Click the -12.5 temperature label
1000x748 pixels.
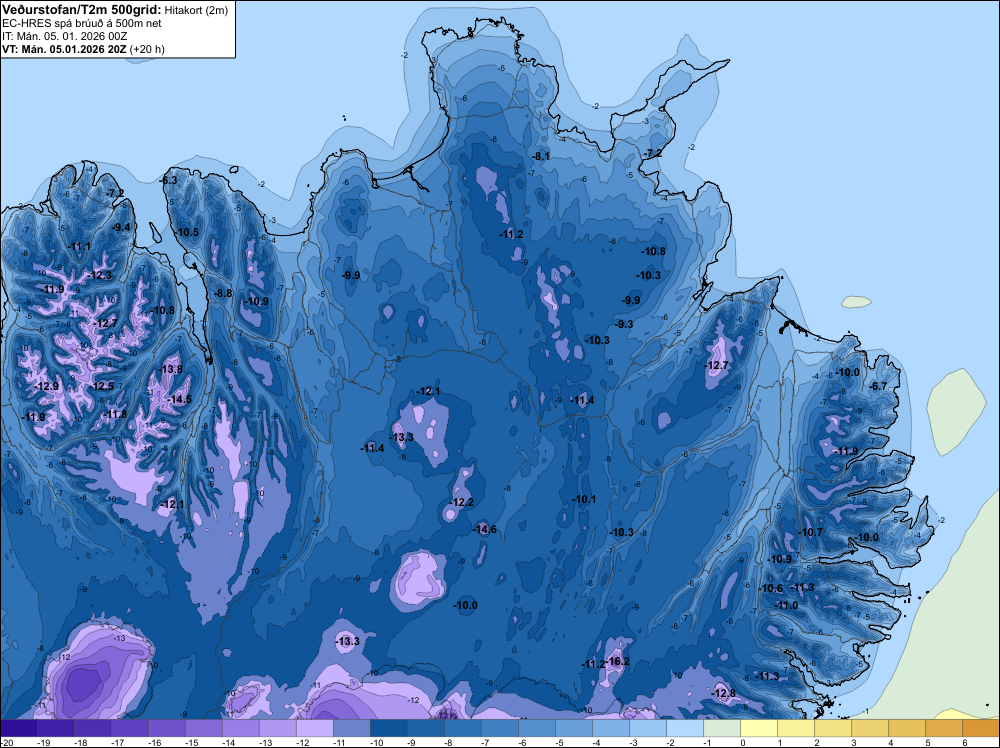point(102,386)
